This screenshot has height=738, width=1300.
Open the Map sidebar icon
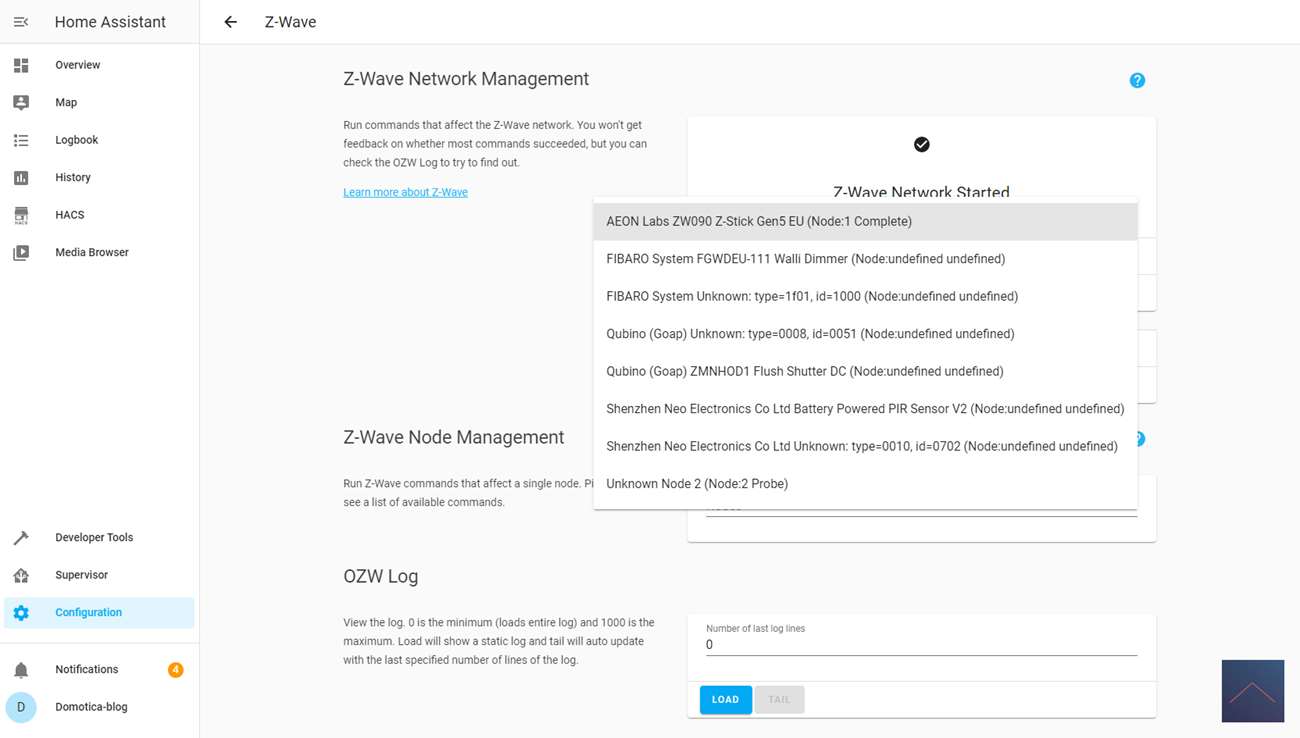(x=21, y=102)
